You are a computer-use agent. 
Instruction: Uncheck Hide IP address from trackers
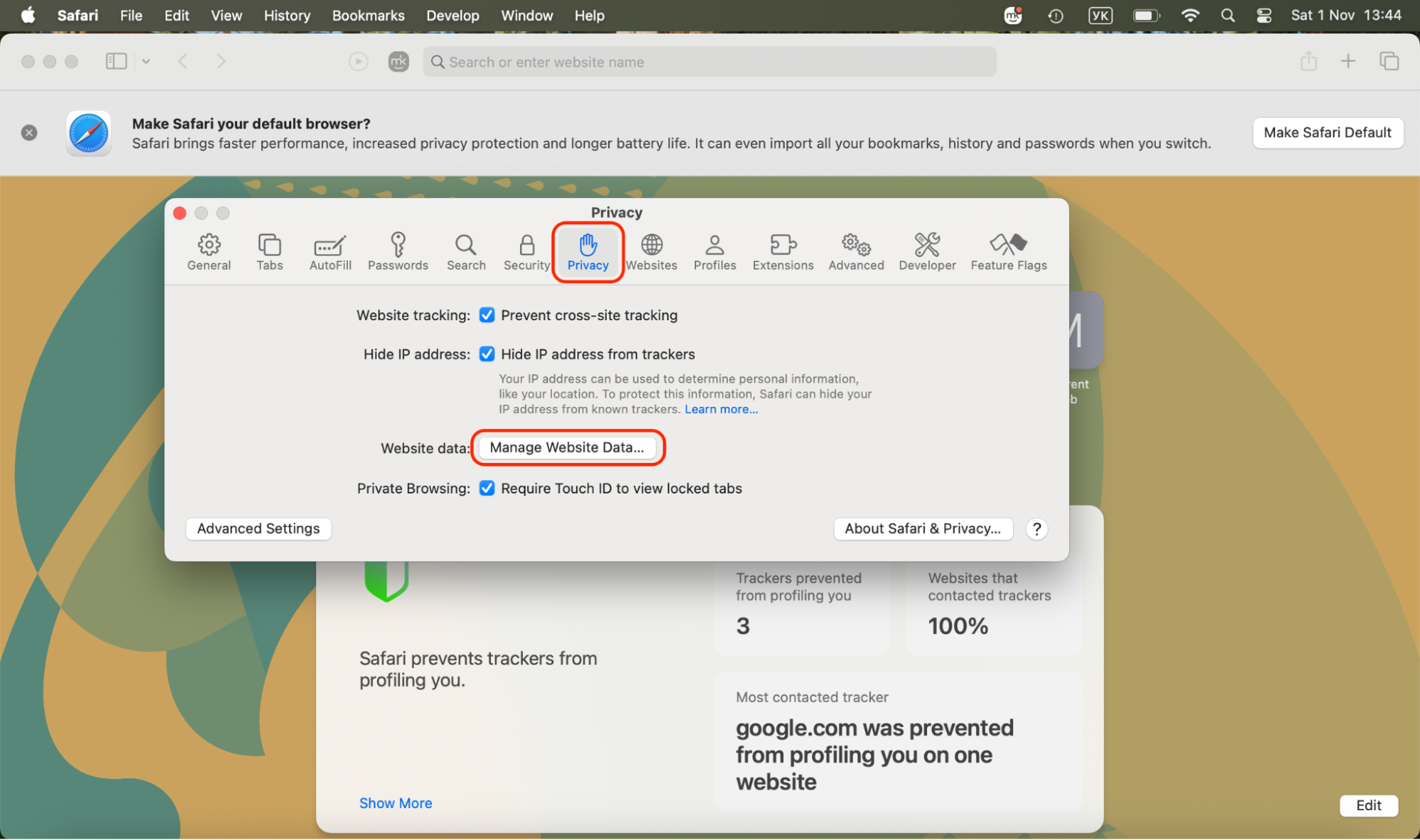(x=487, y=354)
